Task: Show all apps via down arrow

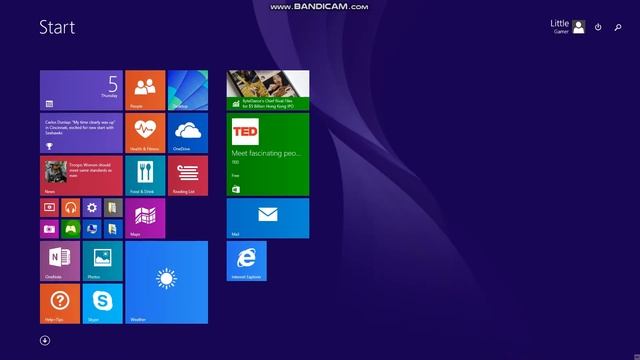Action: (45, 340)
